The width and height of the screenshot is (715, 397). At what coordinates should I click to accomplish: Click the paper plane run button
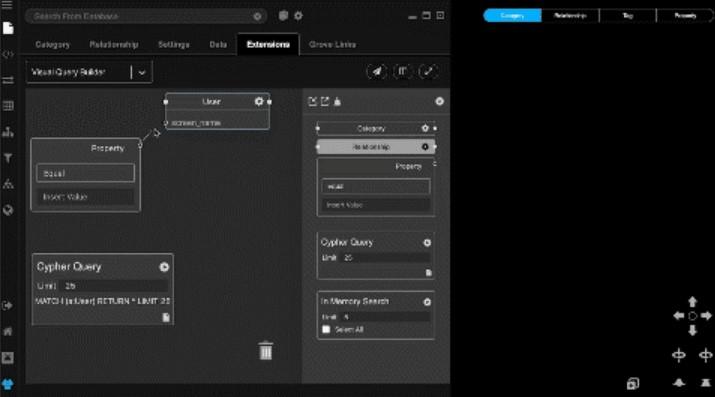377,72
